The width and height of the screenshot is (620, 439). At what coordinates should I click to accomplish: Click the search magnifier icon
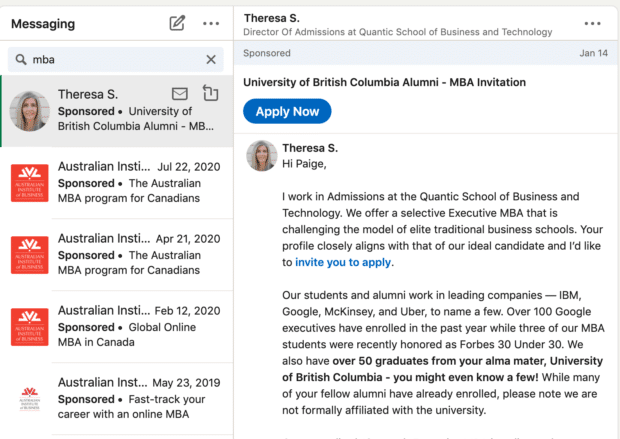tap(21, 59)
